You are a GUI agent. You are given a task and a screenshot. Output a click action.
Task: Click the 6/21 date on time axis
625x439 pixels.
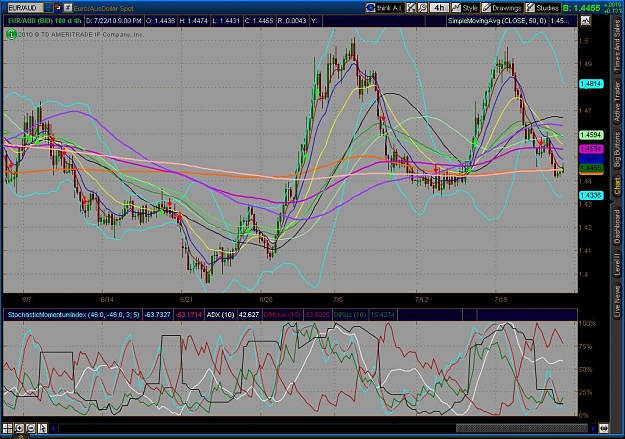186,299
